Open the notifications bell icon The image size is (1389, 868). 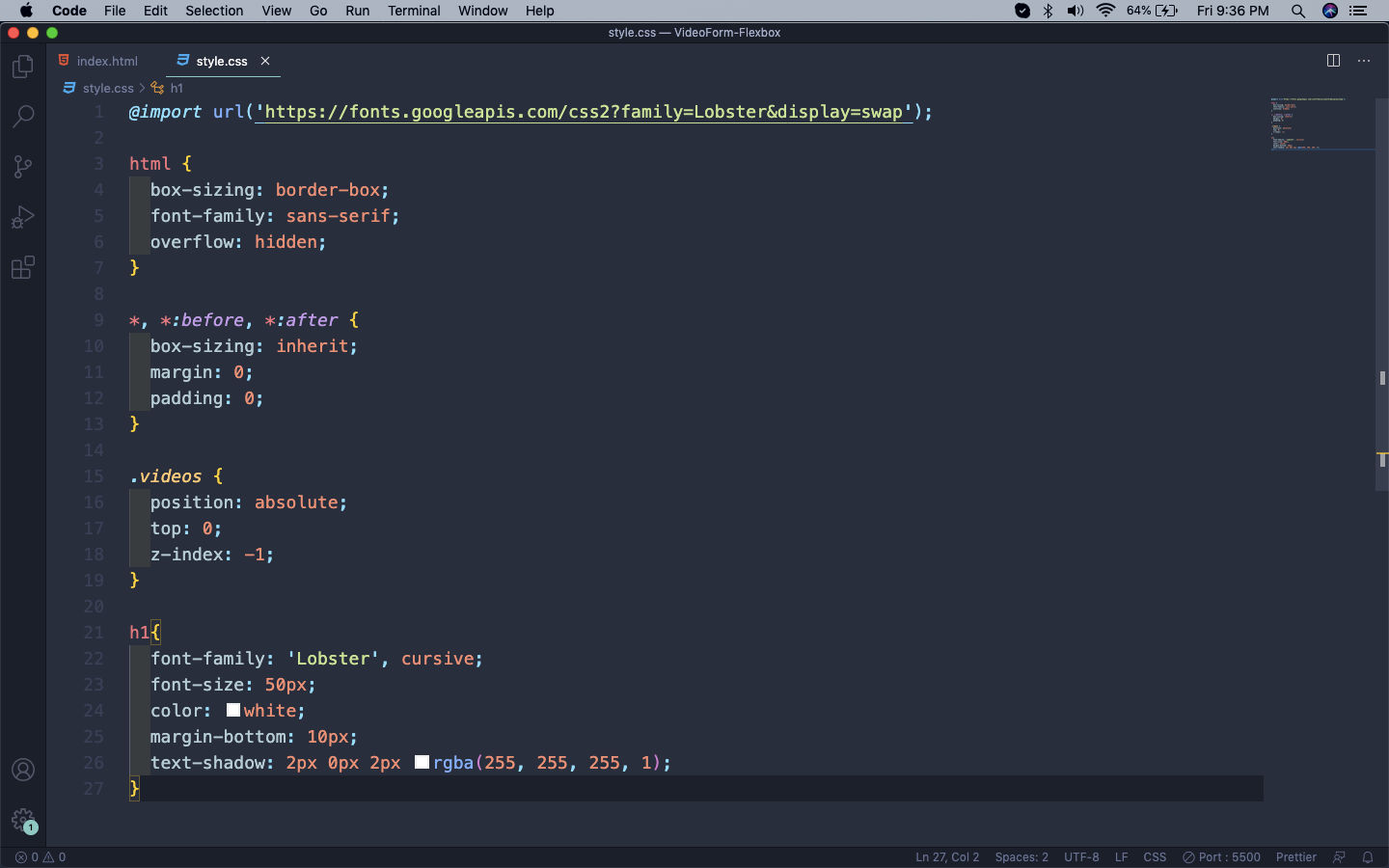click(1368, 857)
